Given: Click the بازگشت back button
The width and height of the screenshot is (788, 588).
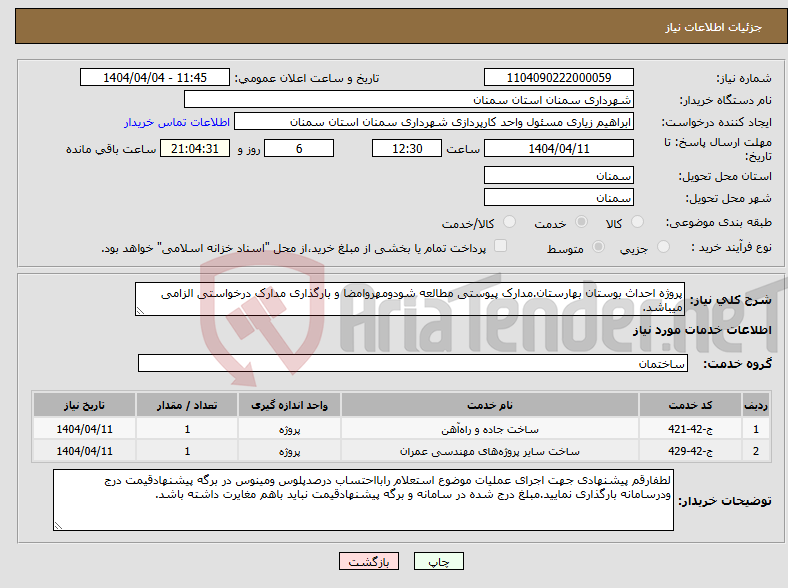Looking at the screenshot, I should click(369, 561).
